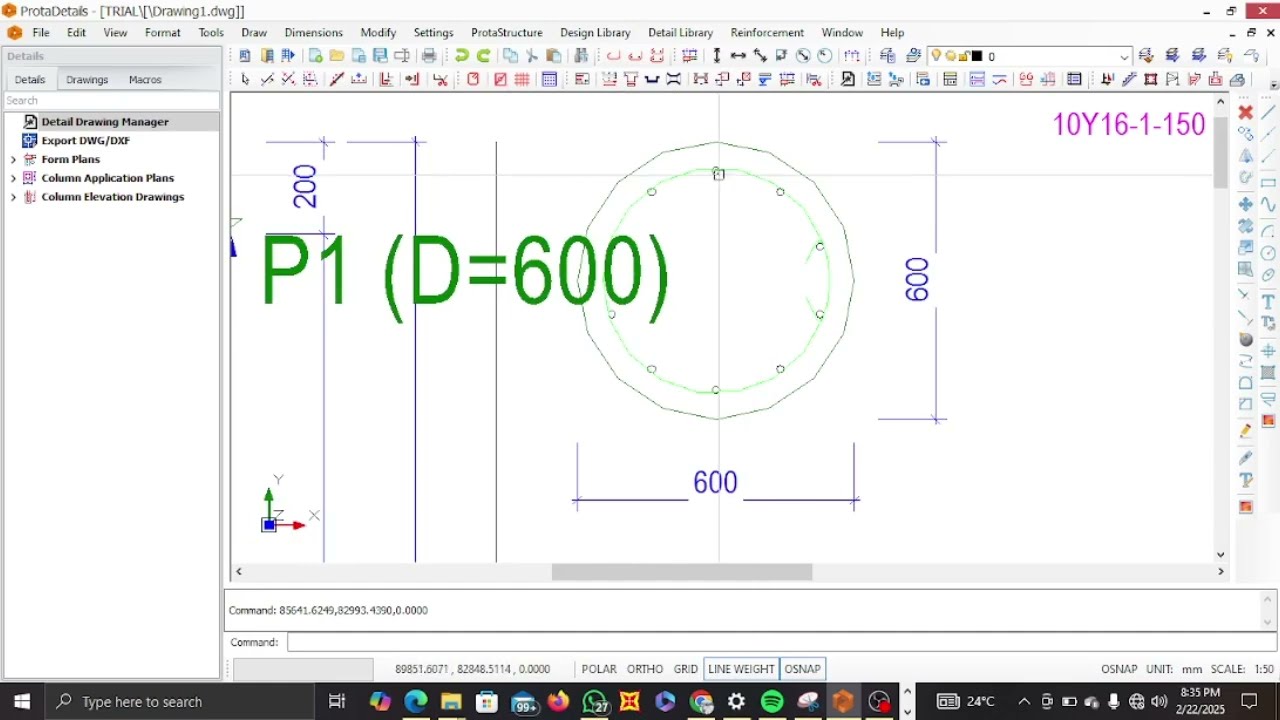
Task: Click the Copy icon in toolbar
Action: pyautogui.click(x=510, y=56)
